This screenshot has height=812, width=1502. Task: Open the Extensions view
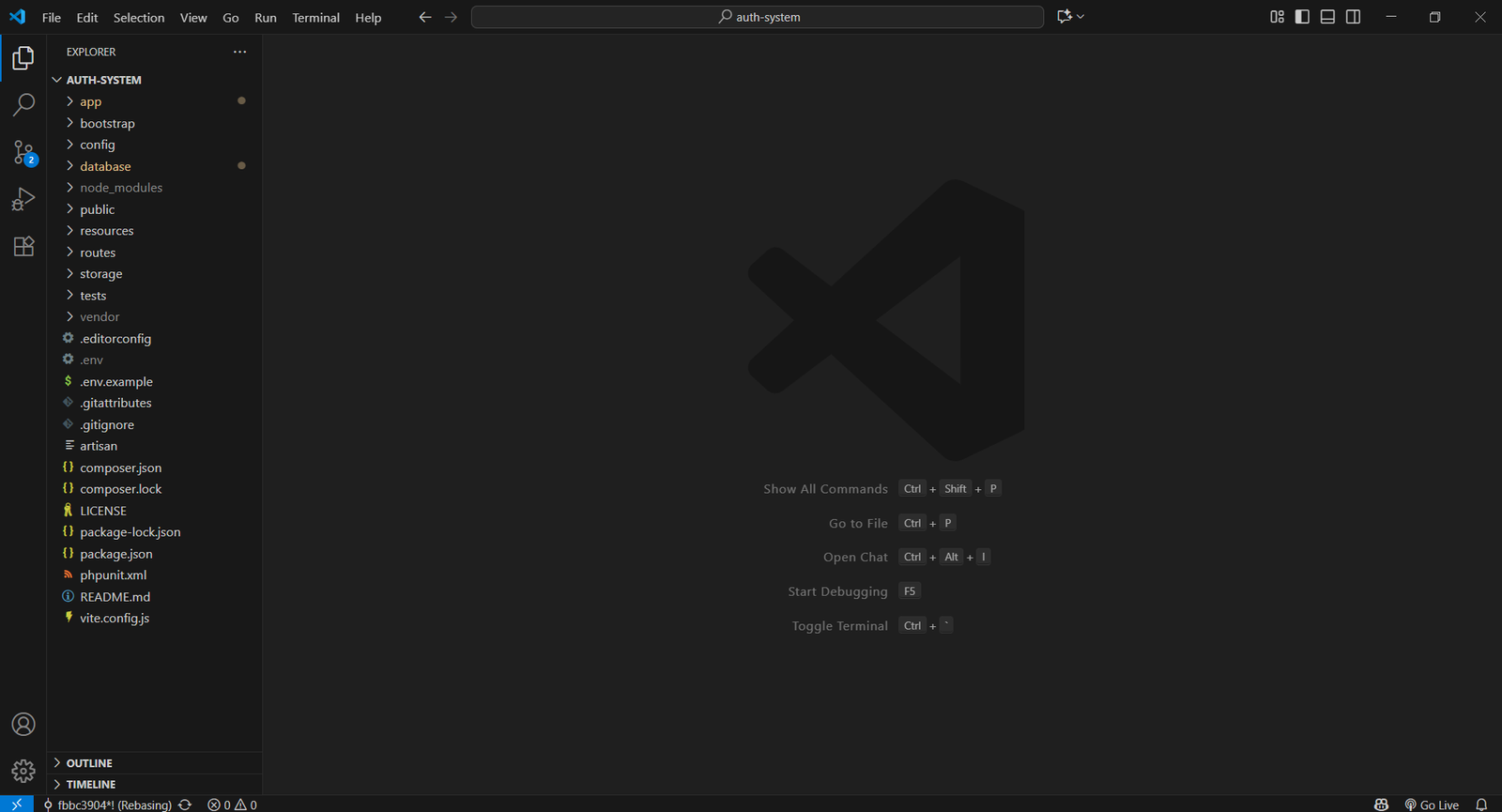tap(23, 246)
